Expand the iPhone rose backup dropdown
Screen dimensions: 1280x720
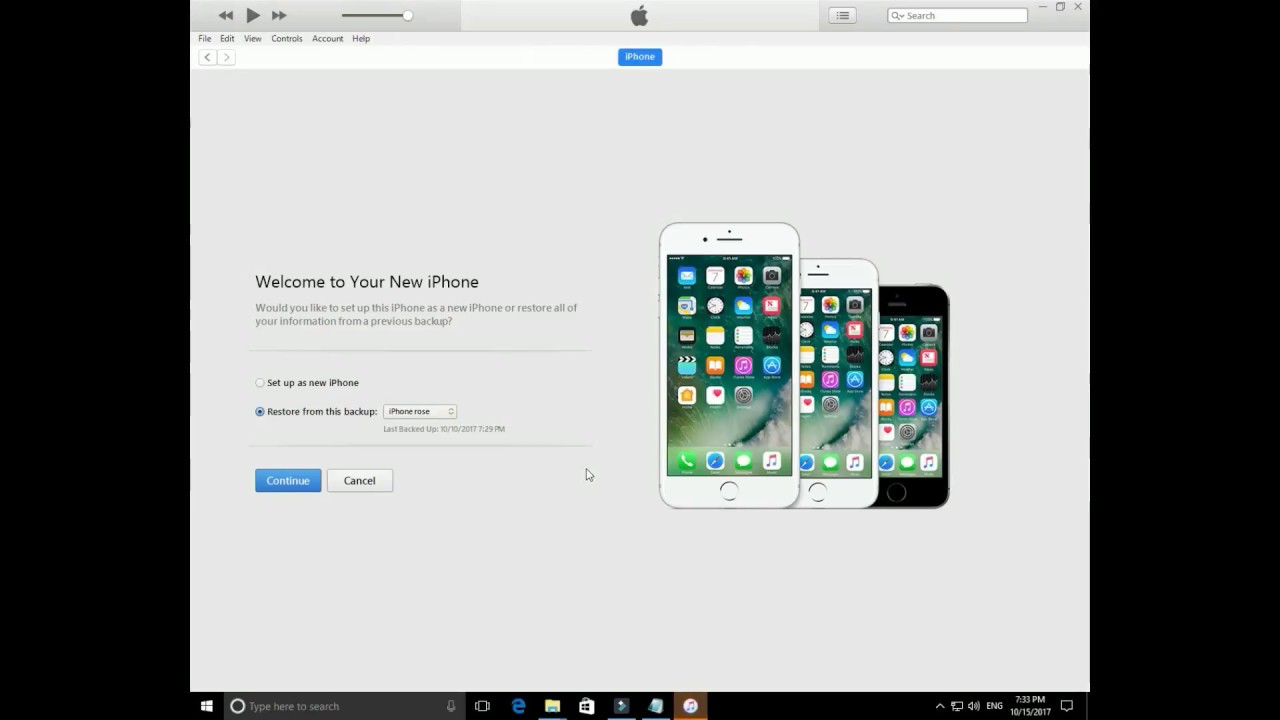pos(420,412)
